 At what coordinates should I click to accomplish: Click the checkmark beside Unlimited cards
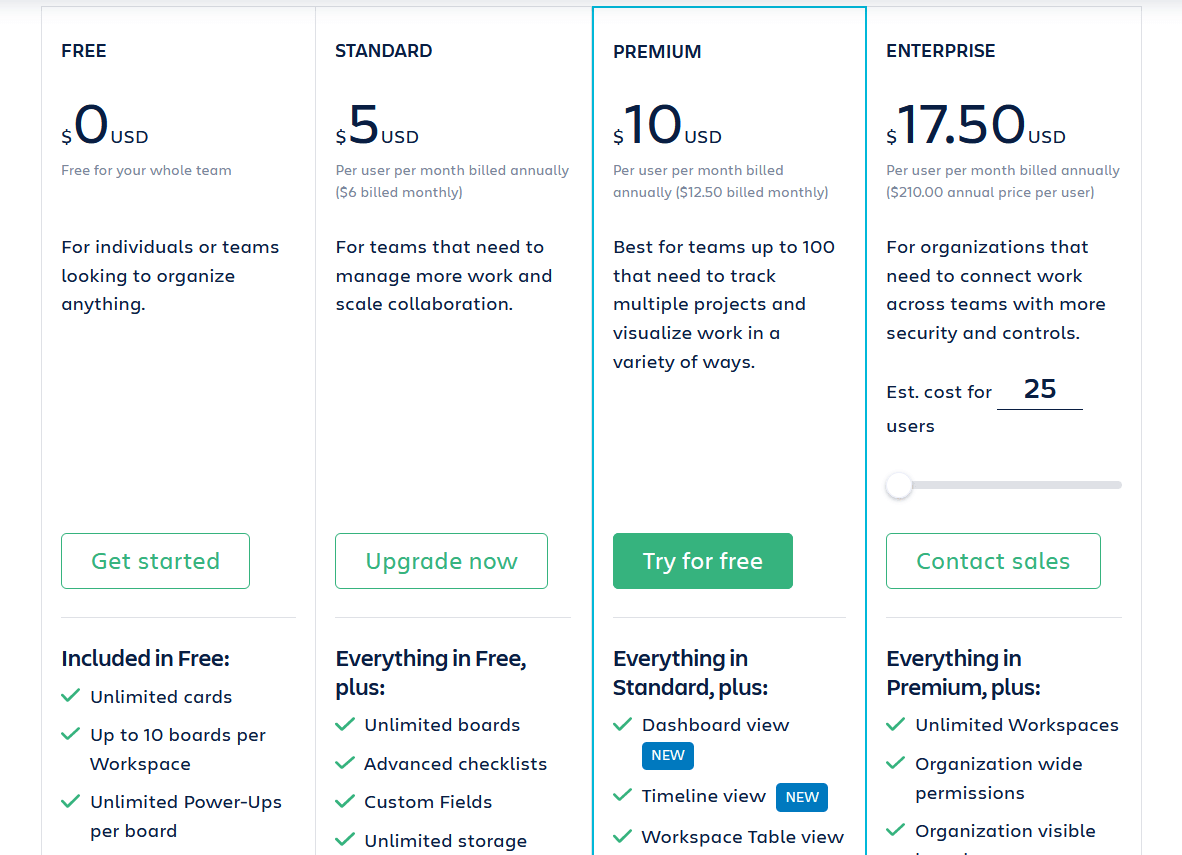pyautogui.click(x=70, y=696)
